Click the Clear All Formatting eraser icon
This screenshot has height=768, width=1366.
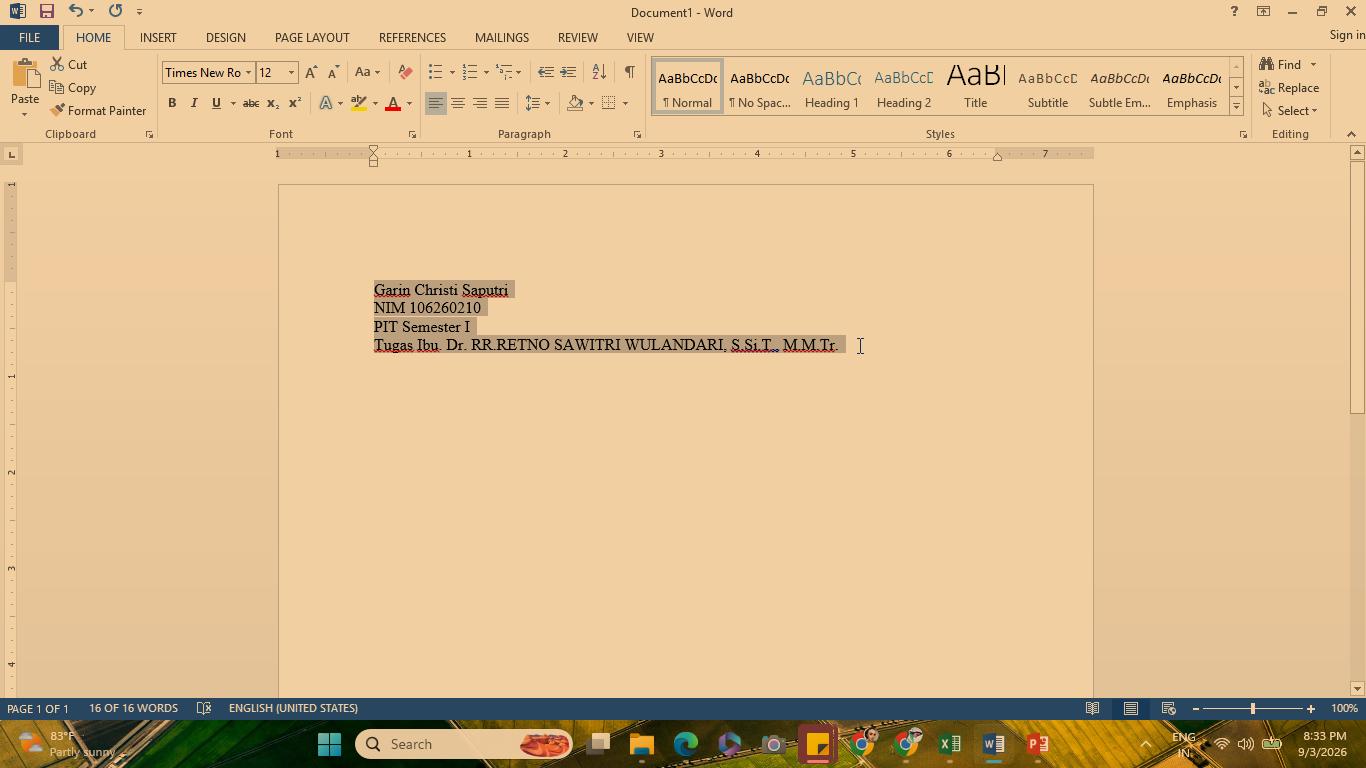coord(405,72)
